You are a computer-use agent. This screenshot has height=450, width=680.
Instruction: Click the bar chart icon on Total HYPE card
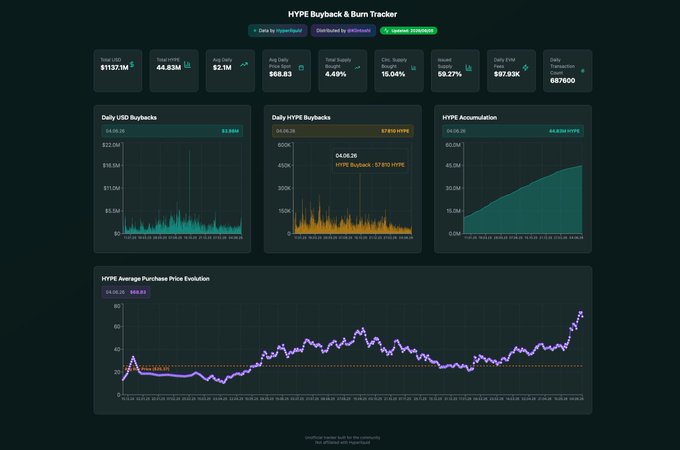tap(187, 65)
